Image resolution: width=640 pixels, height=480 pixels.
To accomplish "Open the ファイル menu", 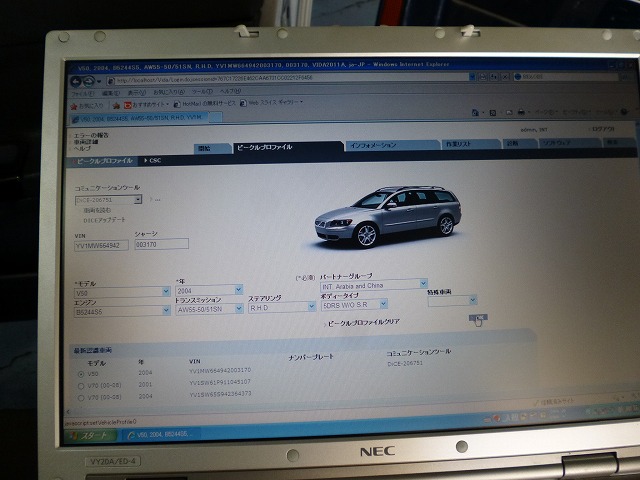I will (x=83, y=94).
